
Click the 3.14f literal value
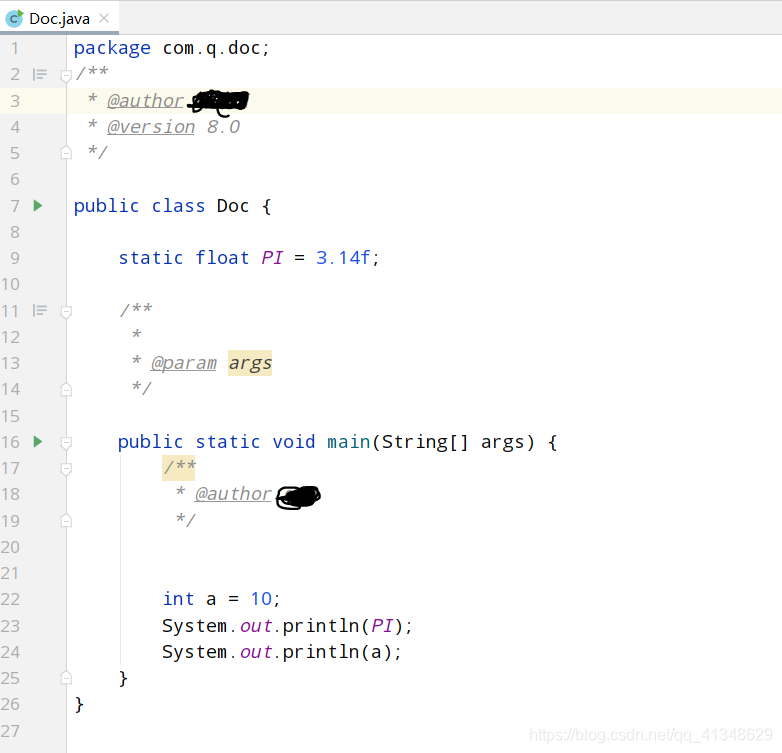point(343,257)
